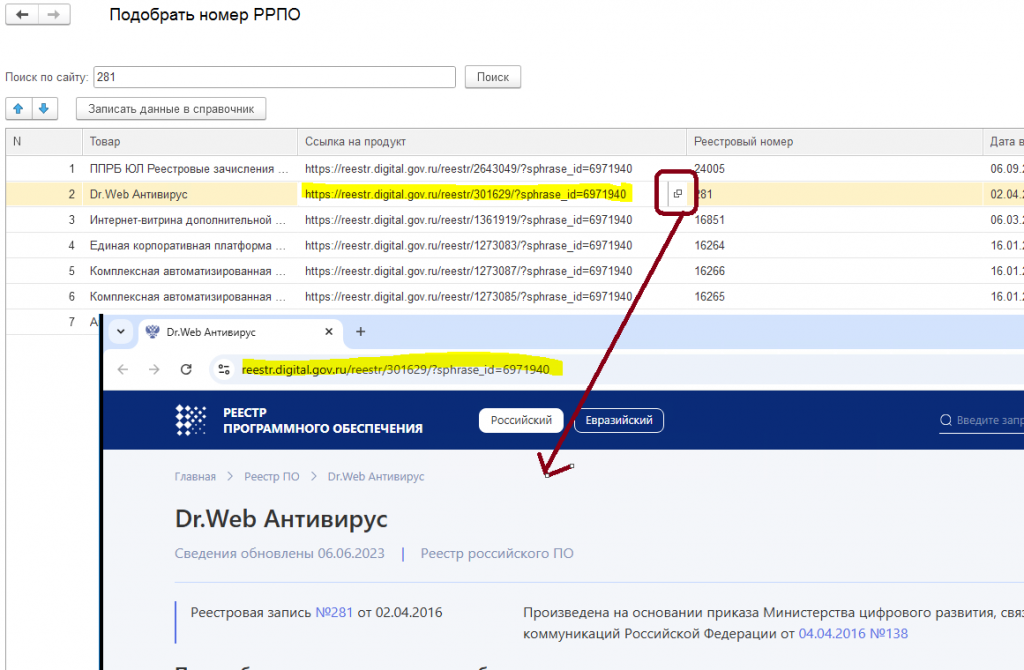1024x670 pixels.
Task: Open the 04.04.2016 №138 order link
Action: coord(853,633)
